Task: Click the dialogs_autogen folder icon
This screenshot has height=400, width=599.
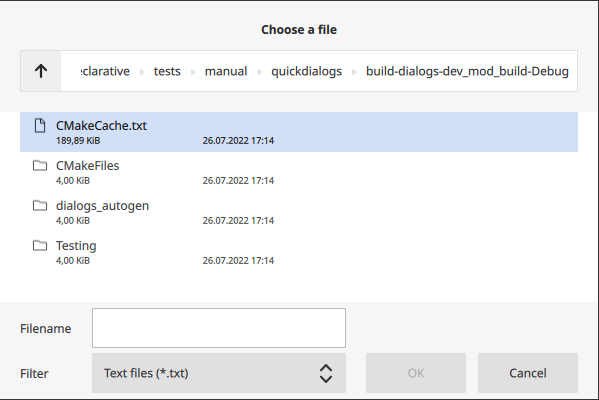Action: (x=40, y=206)
